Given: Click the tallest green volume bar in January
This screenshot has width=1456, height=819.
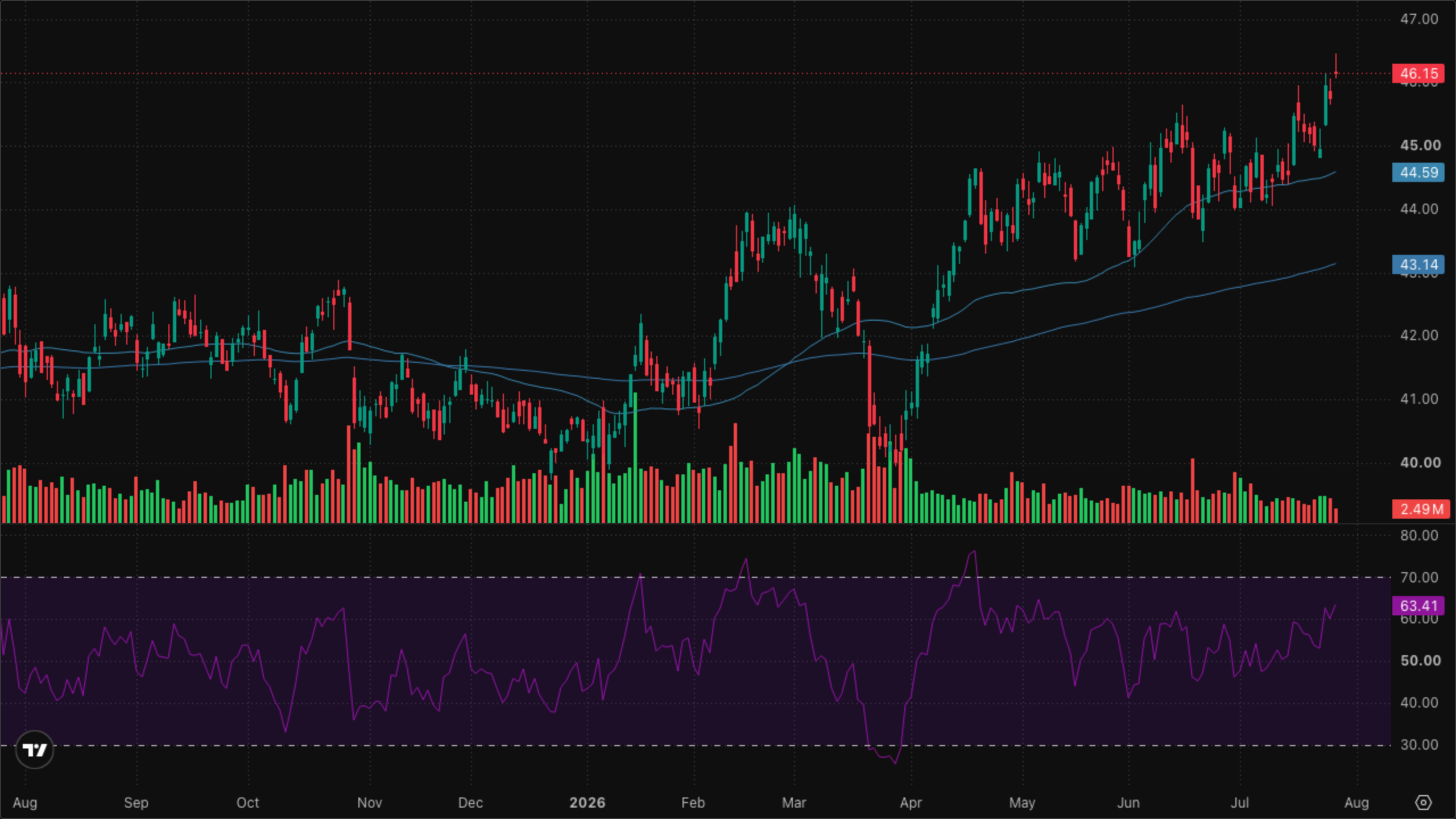Looking at the screenshot, I should 635,458.
